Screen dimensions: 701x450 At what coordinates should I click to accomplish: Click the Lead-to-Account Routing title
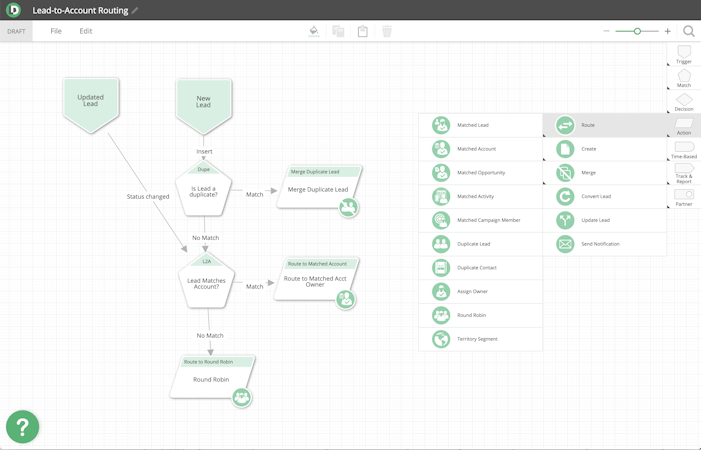pos(80,10)
